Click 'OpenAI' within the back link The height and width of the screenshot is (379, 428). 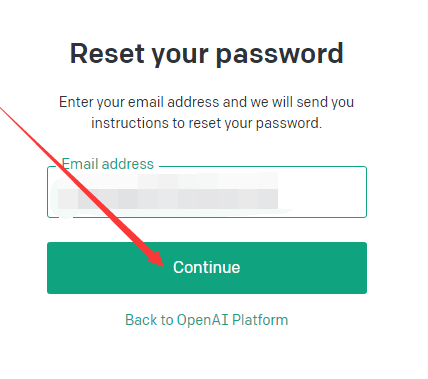click(203, 320)
